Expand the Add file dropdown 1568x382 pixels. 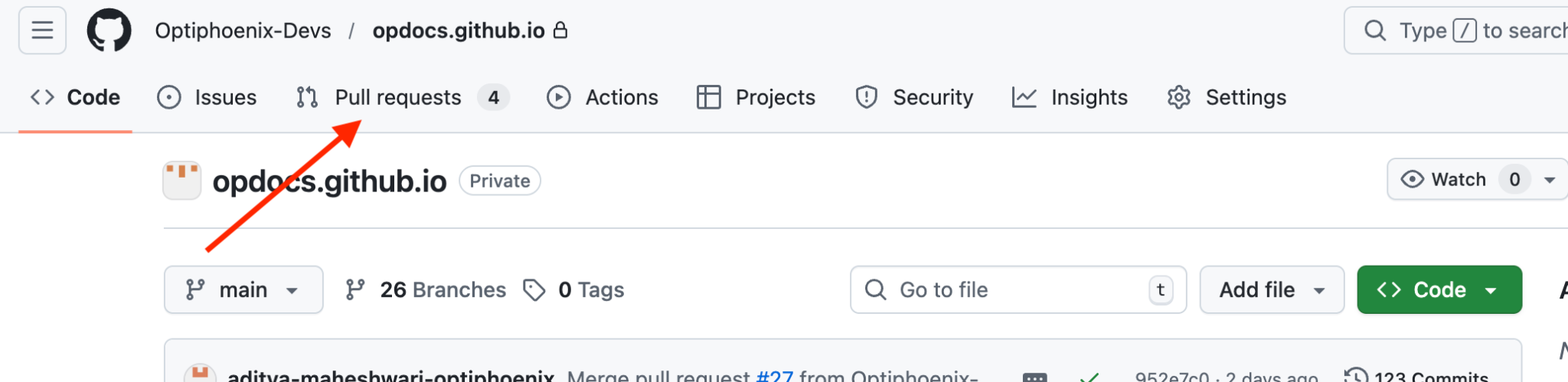1272,290
